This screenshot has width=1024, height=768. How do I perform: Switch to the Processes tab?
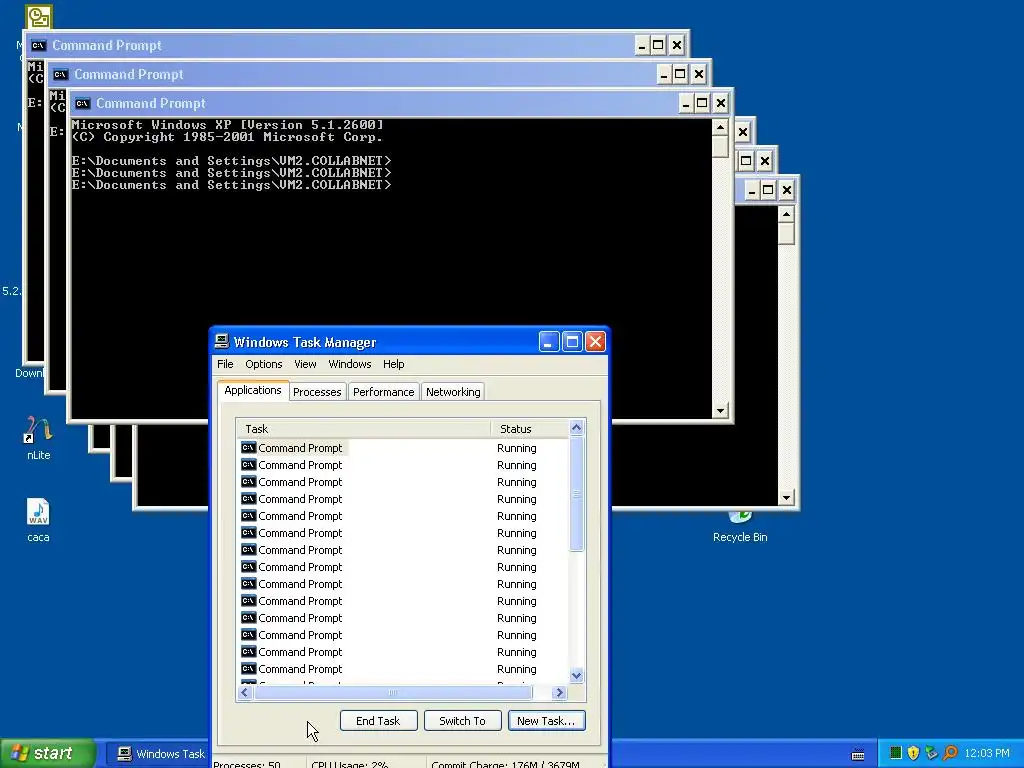point(317,392)
